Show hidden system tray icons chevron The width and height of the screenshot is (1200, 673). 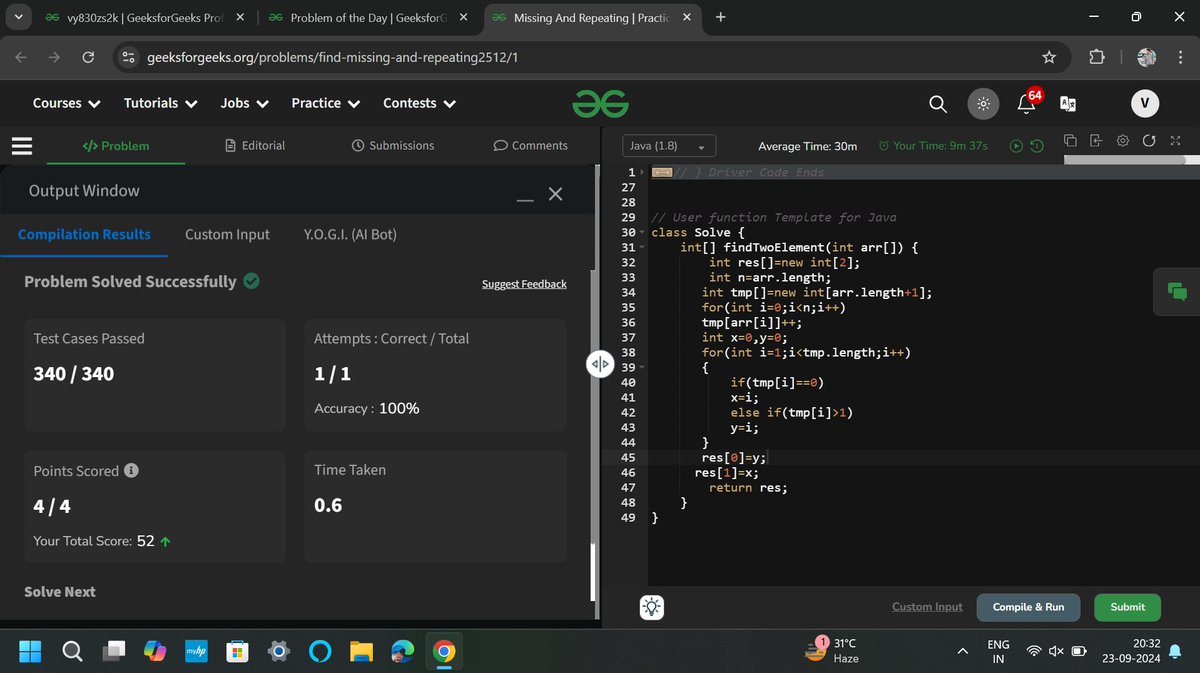click(963, 651)
